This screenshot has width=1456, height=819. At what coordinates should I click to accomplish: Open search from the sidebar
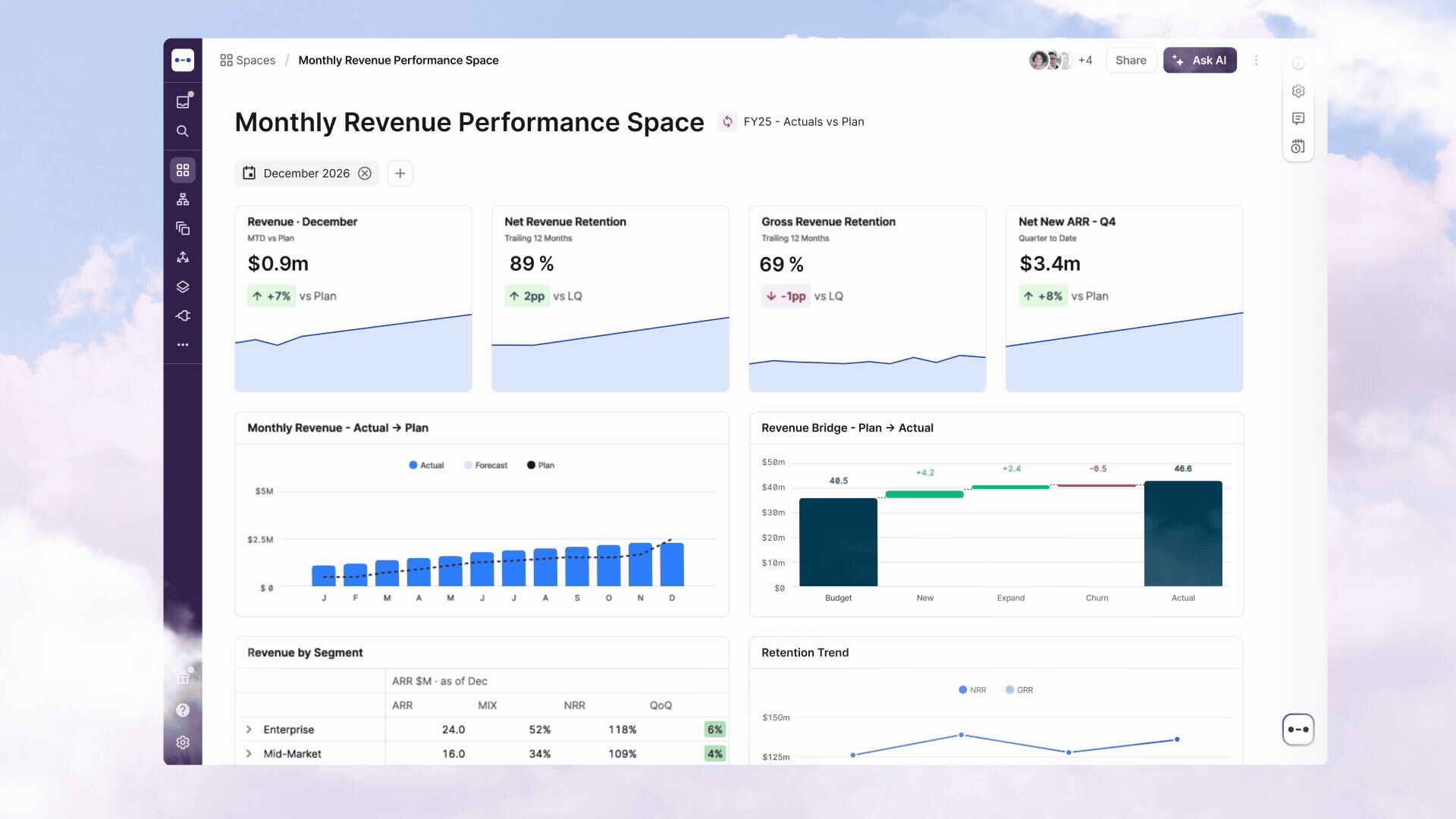click(x=183, y=131)
